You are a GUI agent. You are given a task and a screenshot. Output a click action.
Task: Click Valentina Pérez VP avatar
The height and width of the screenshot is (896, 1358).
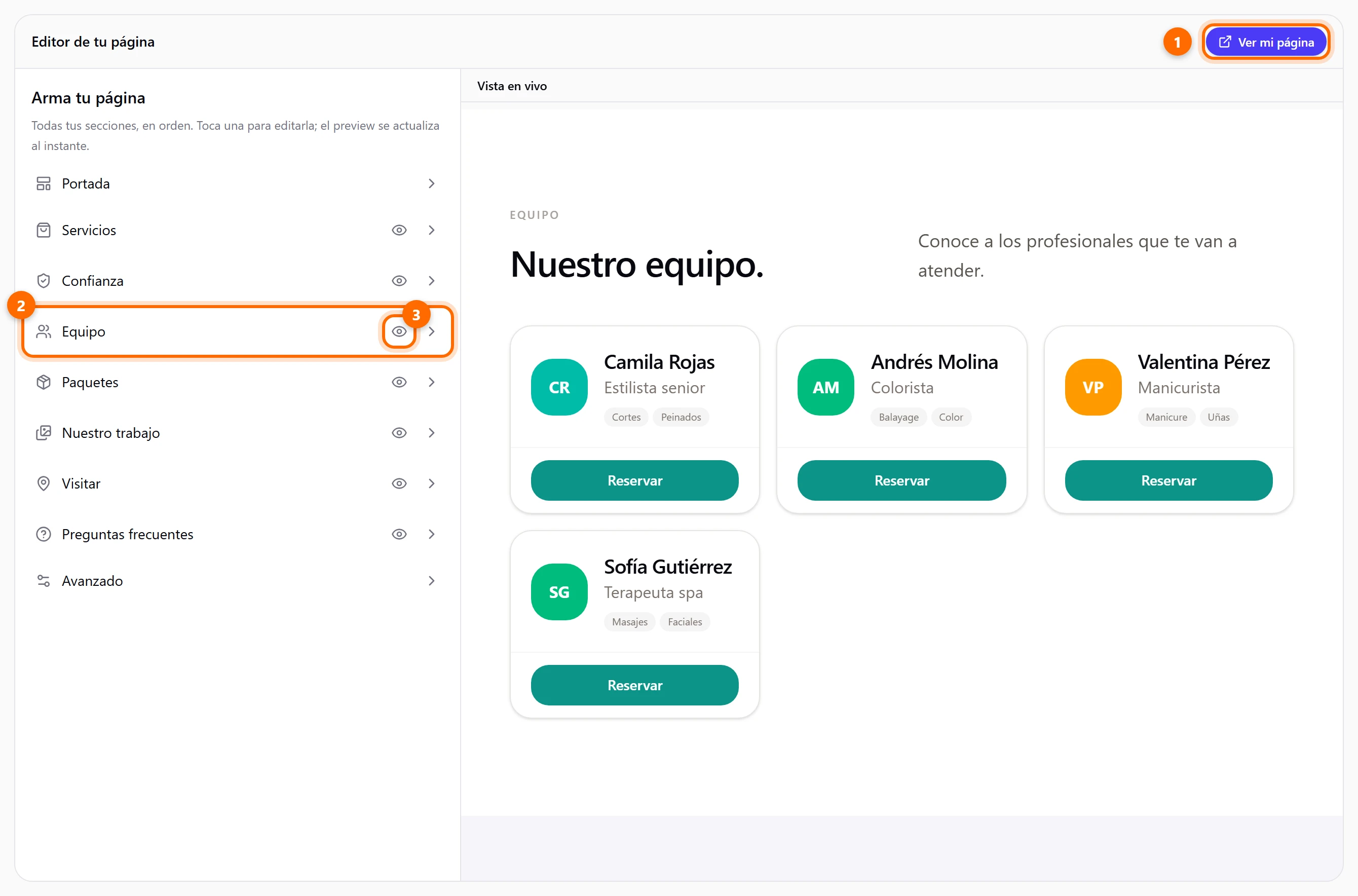1093,387
